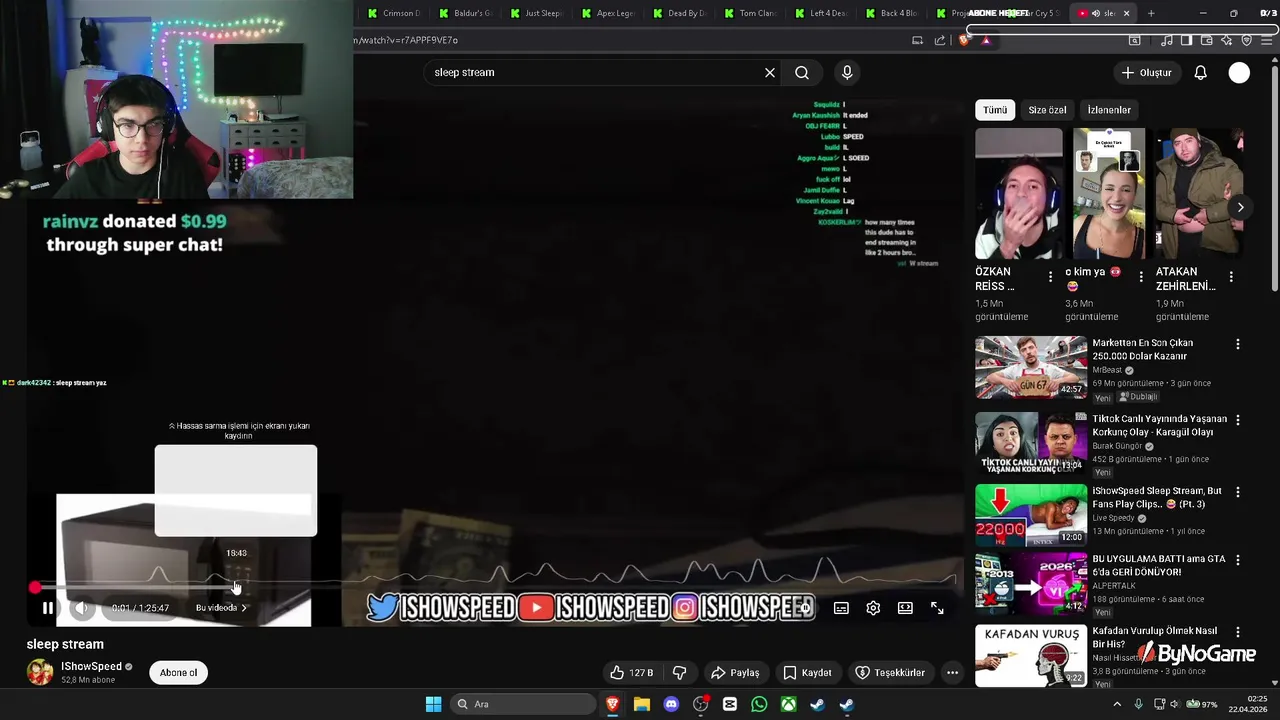Open CapCut from the taskbar
This screenshot has height=720, width=1280.
pos(730,704)
